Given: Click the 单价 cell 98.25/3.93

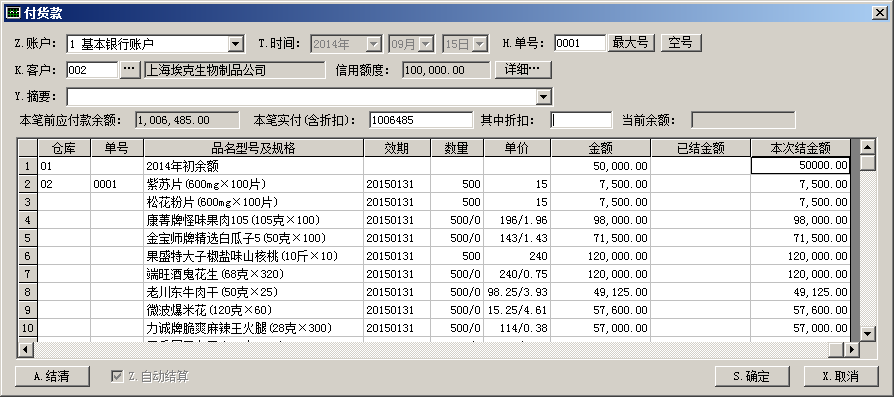Looking at the screenshot, I should 517,292.
